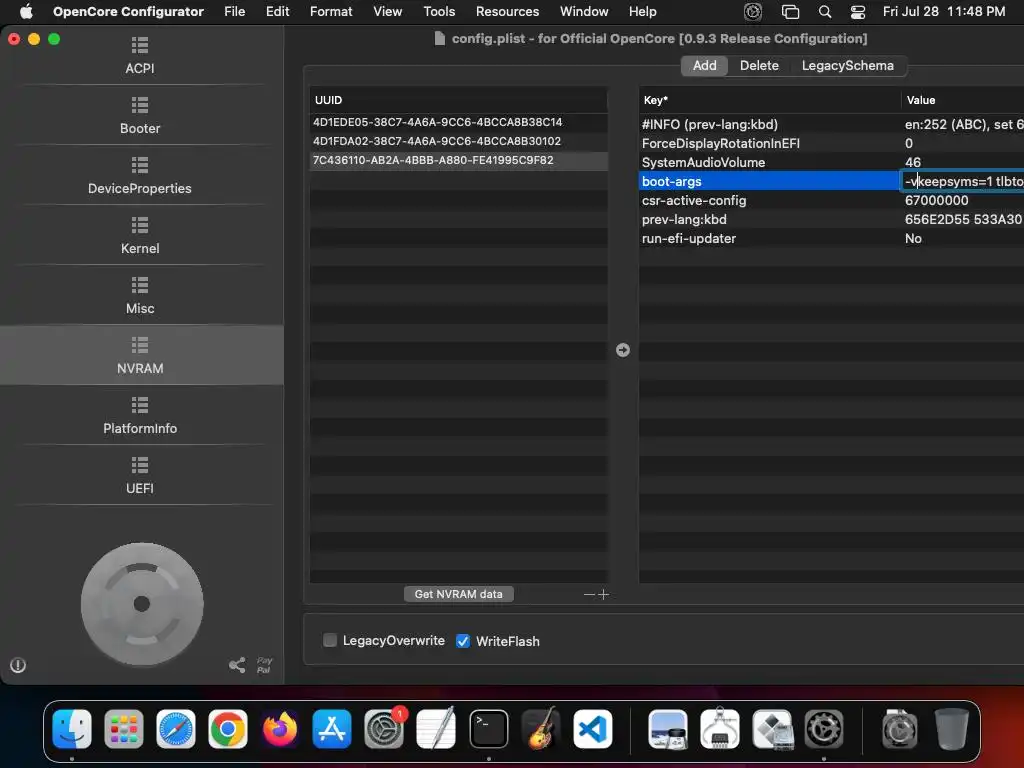Open Launchpad from the Dock

tap(123, 729)
